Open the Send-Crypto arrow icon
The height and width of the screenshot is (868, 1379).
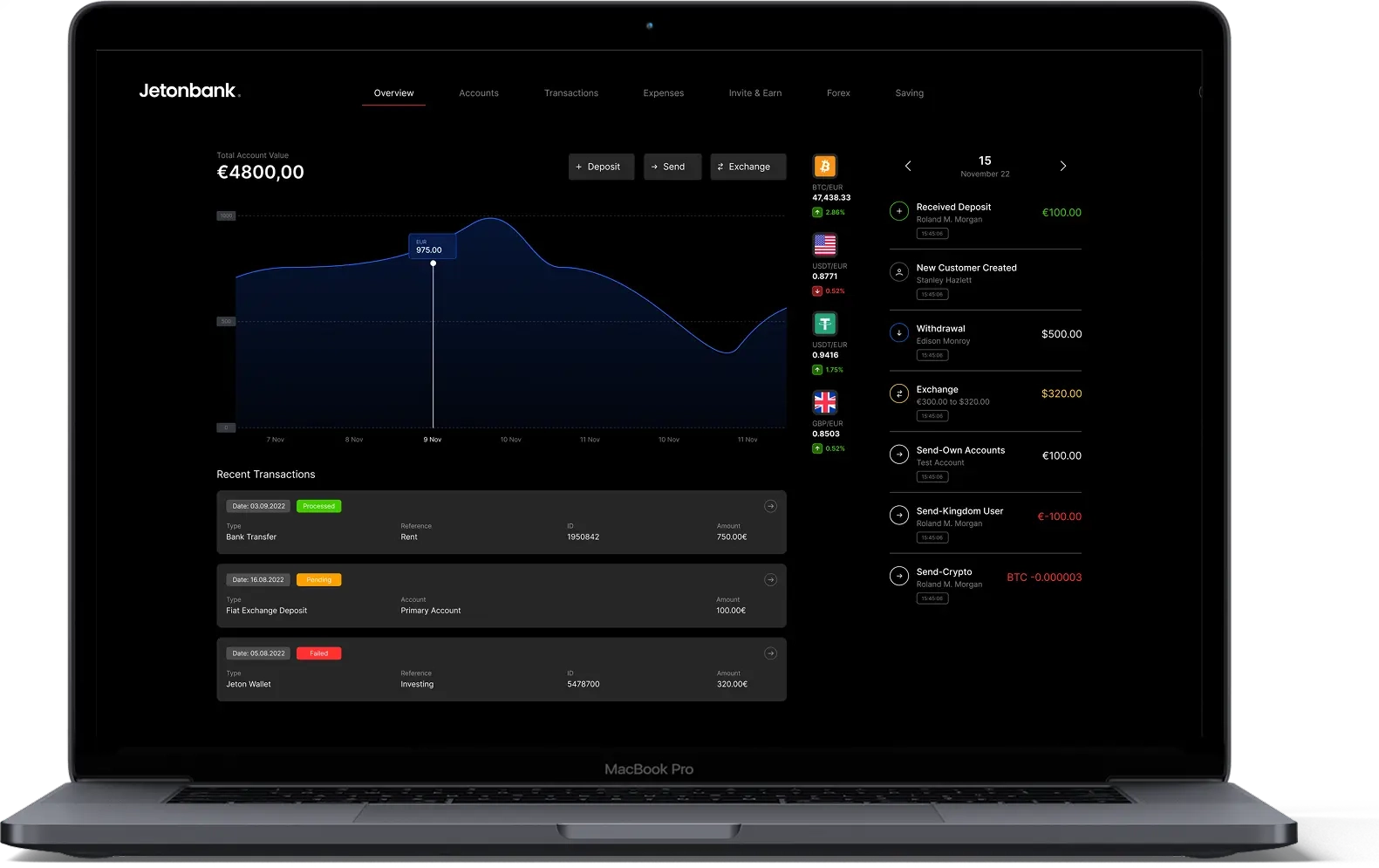click(x=898, y=576)
